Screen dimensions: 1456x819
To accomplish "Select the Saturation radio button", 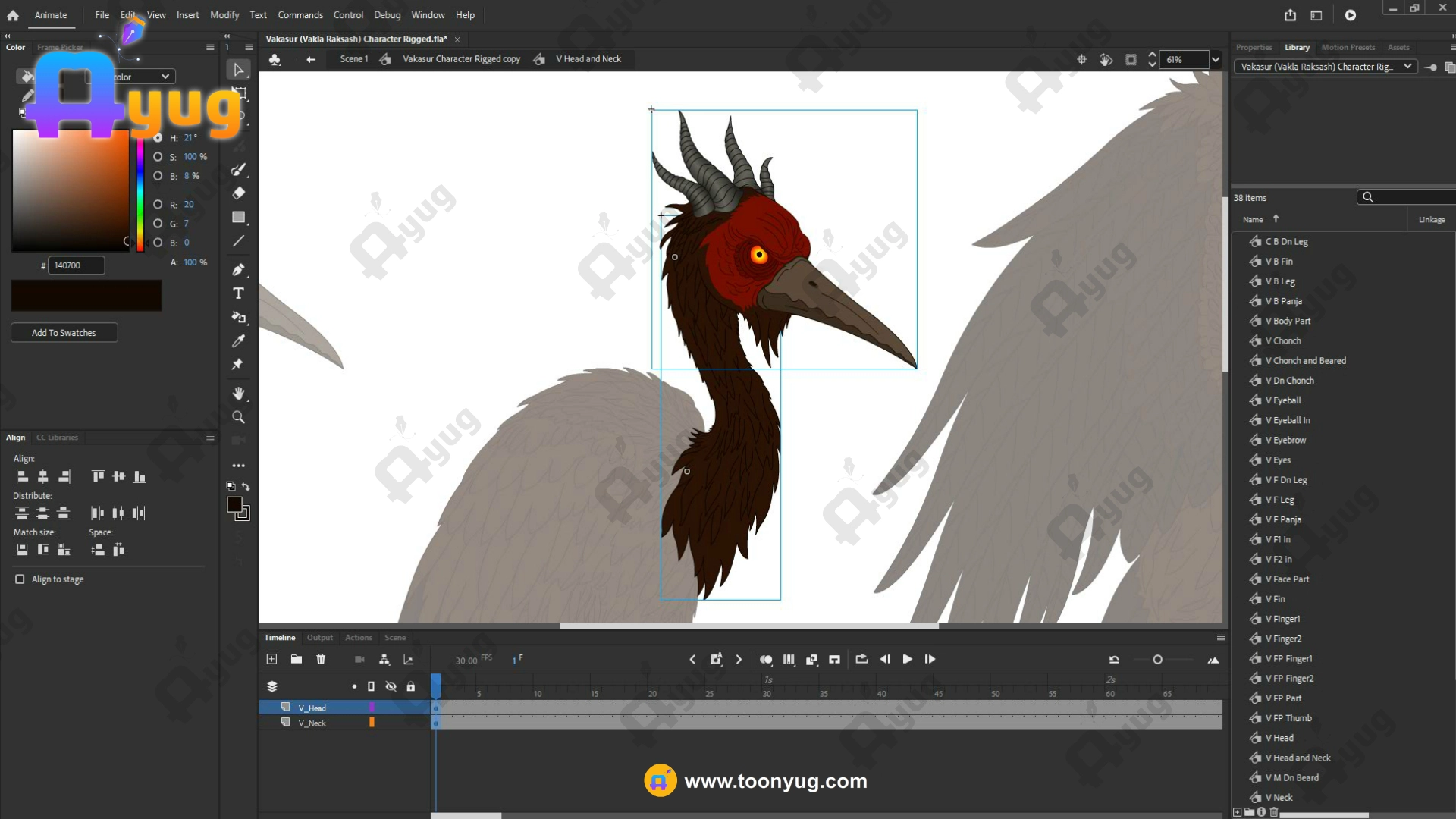I will [x=158, y=157].
